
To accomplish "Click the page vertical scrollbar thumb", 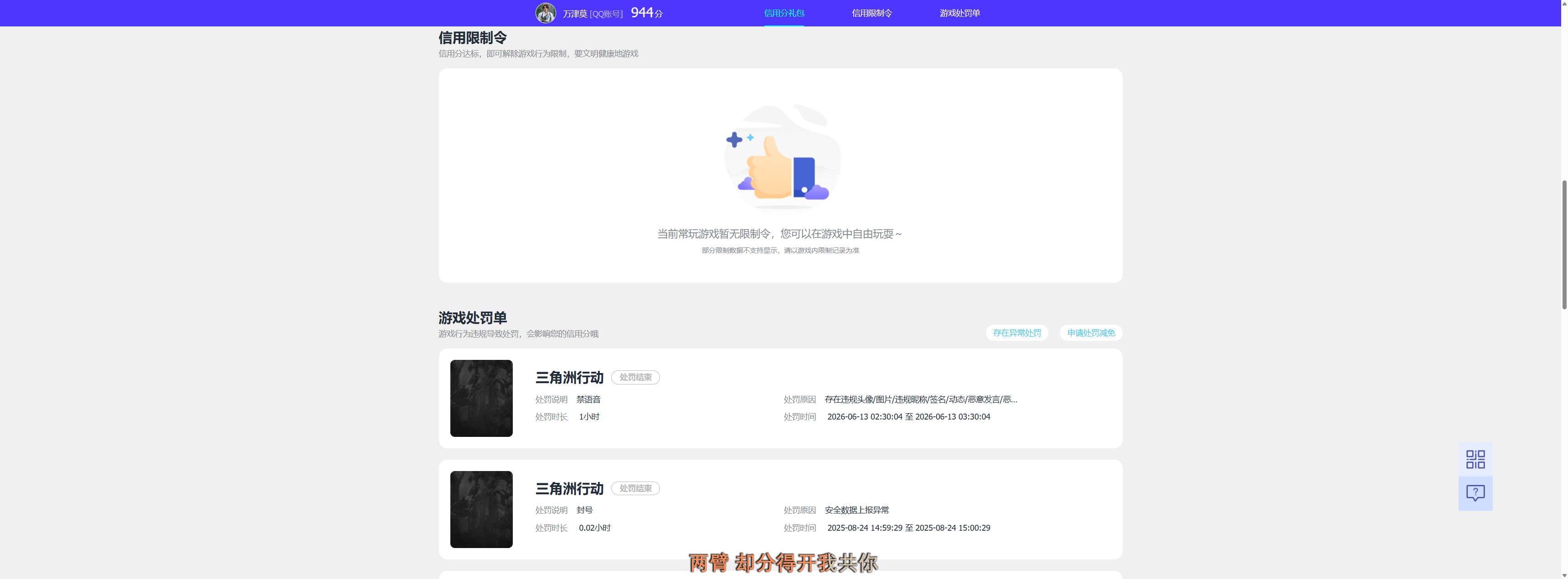I will click(1564, 245).
